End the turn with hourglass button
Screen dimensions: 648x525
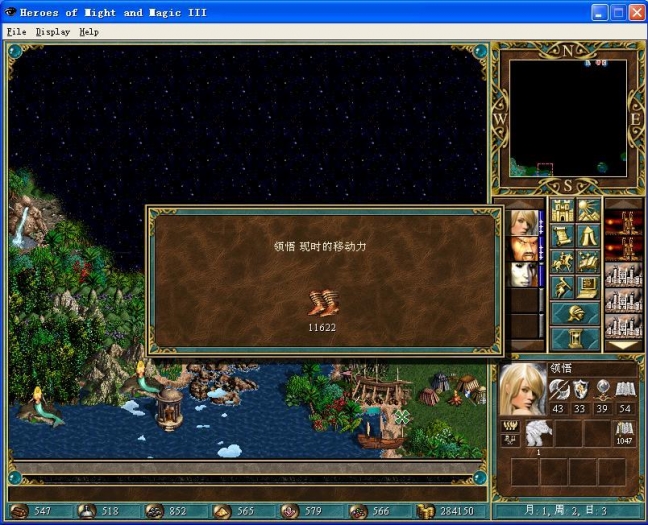(x=575, y=339)
